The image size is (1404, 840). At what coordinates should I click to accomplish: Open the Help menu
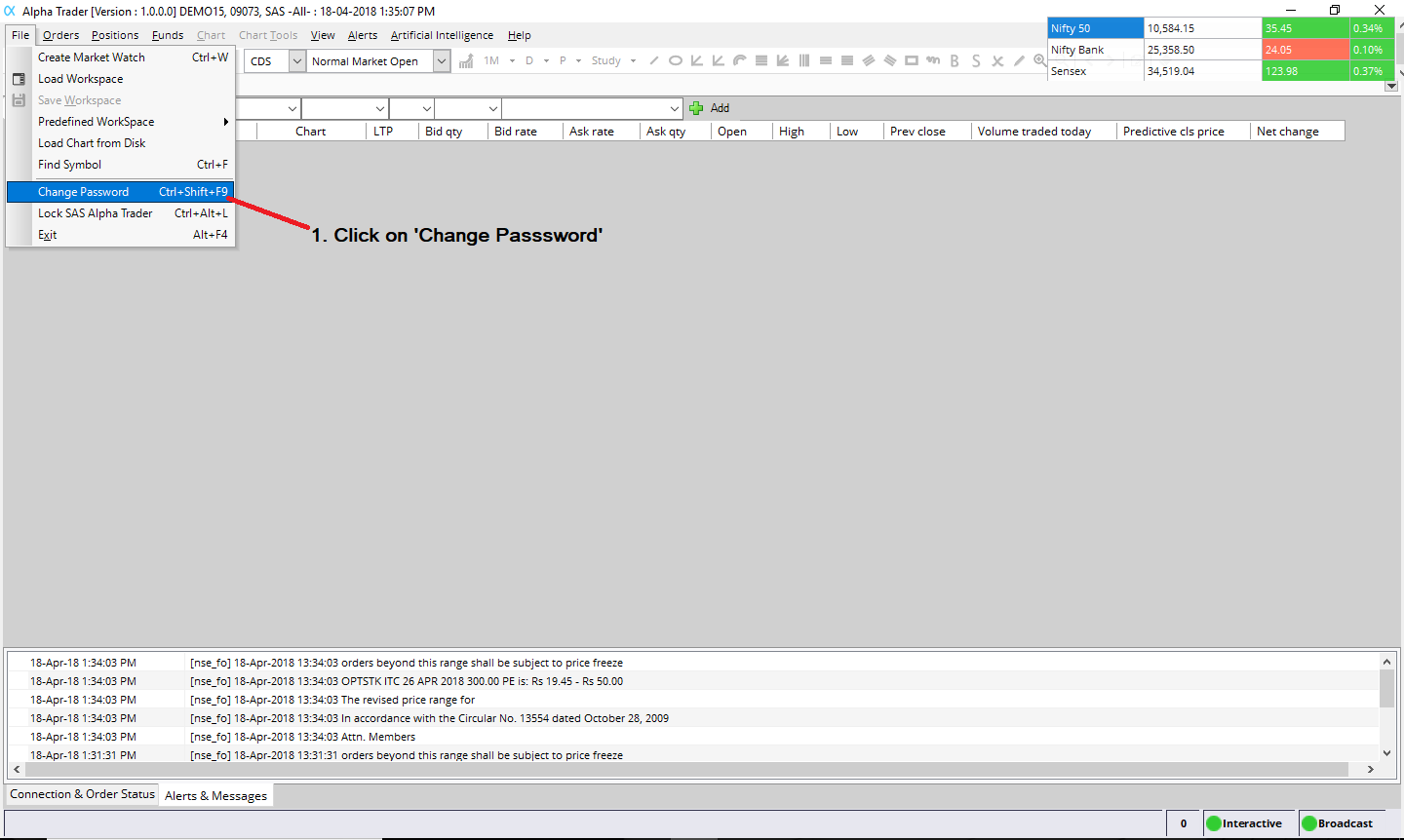point(519,35)
